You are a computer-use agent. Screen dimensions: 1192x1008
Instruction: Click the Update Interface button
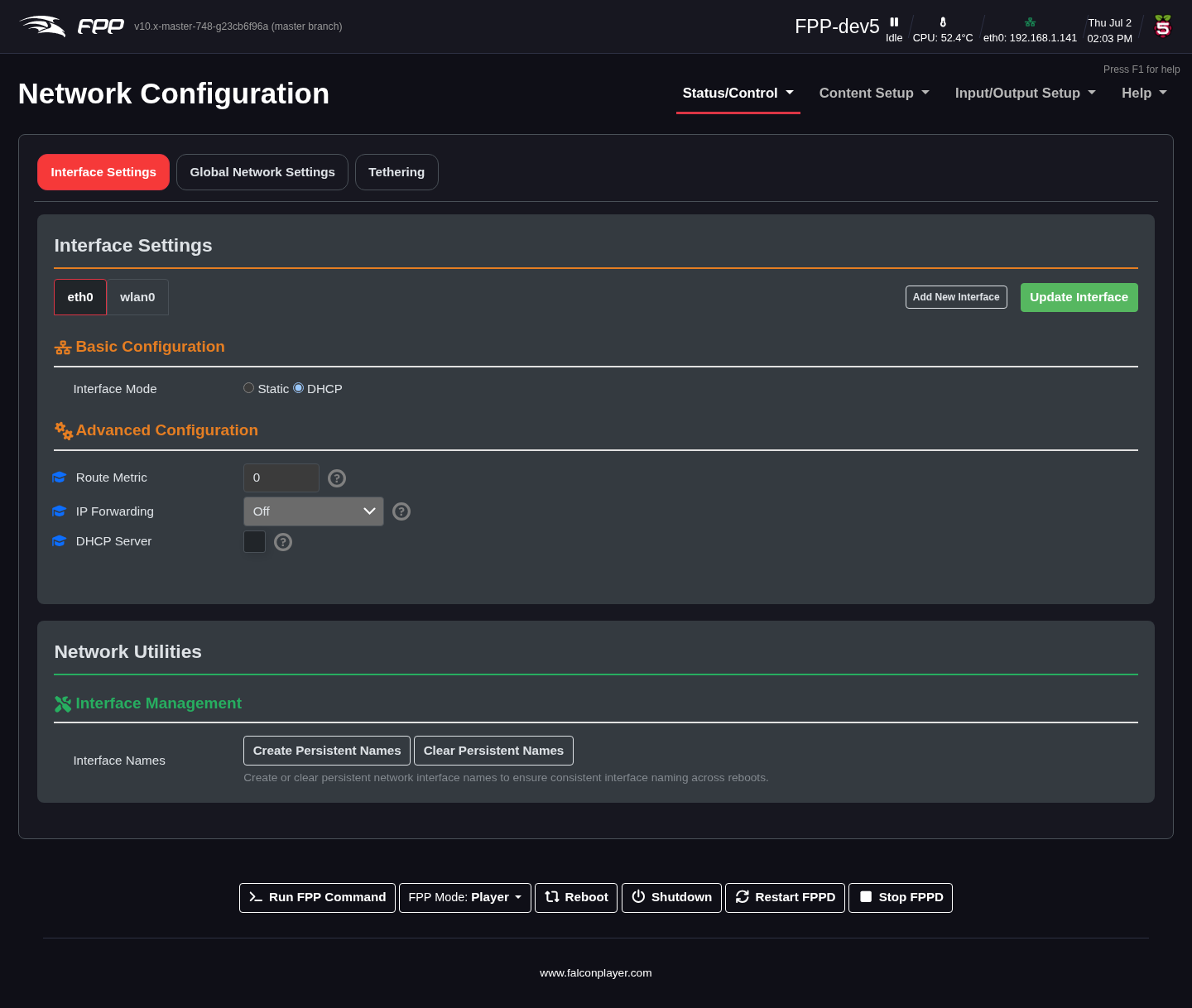(x=1079, y=297)
